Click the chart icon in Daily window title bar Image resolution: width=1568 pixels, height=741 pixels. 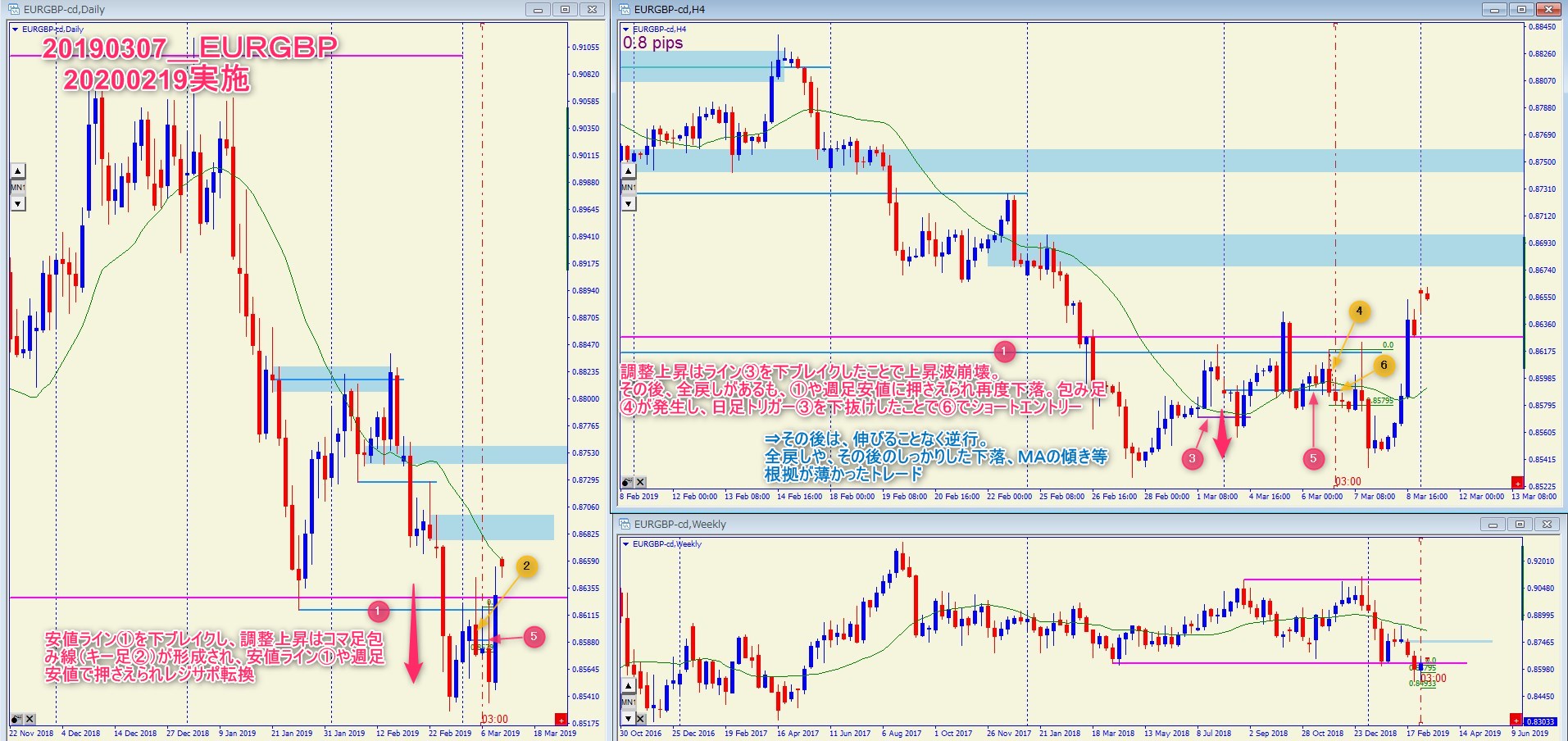[14, 9]
